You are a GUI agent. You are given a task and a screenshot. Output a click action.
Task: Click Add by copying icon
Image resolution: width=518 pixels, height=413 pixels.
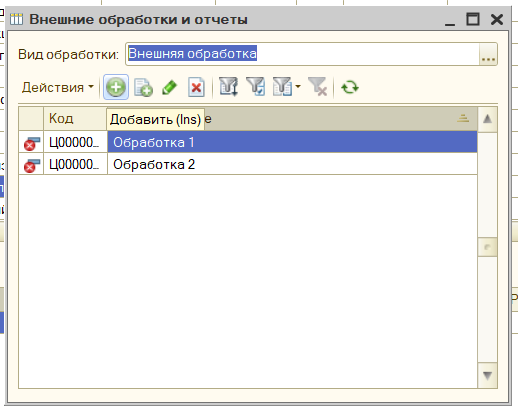[143, 87]
